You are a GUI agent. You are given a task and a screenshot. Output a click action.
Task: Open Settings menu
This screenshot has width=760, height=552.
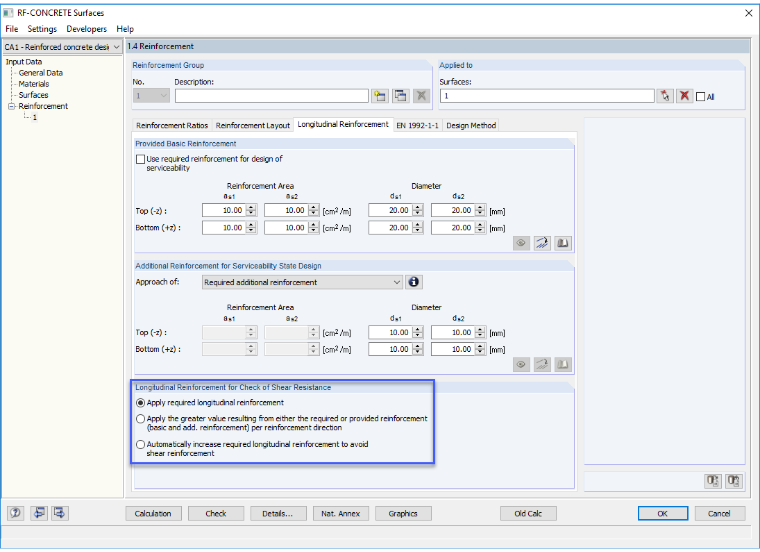pyautogui.click(x=42, y=29)
